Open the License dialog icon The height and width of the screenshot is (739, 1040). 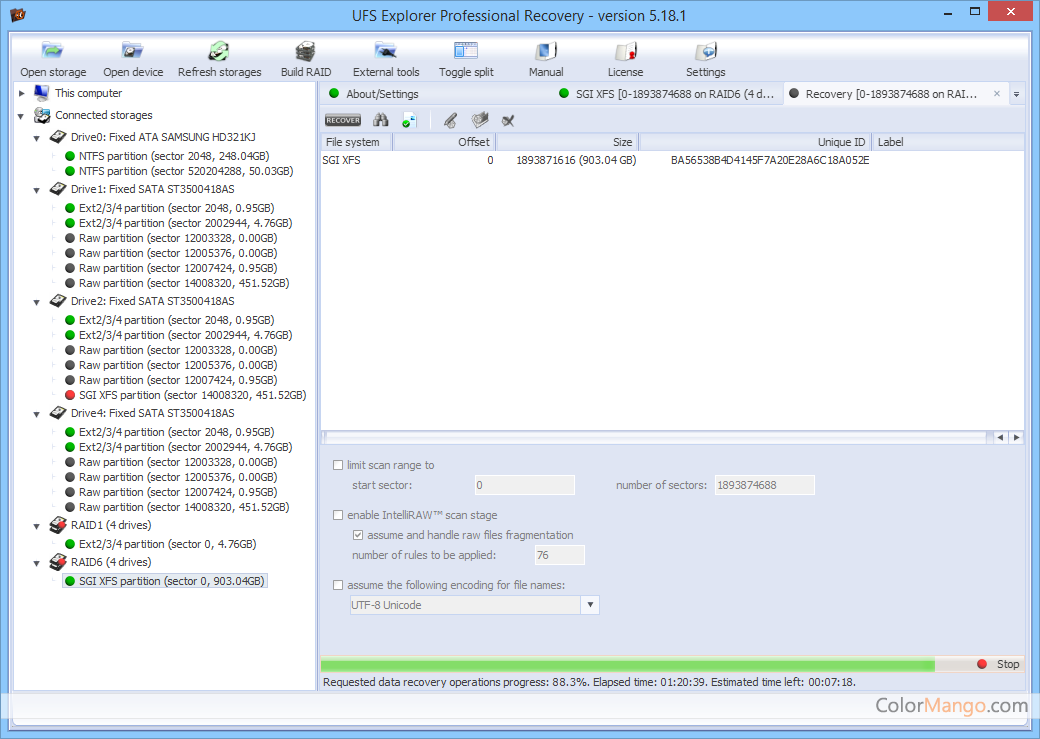pos(625,51)
